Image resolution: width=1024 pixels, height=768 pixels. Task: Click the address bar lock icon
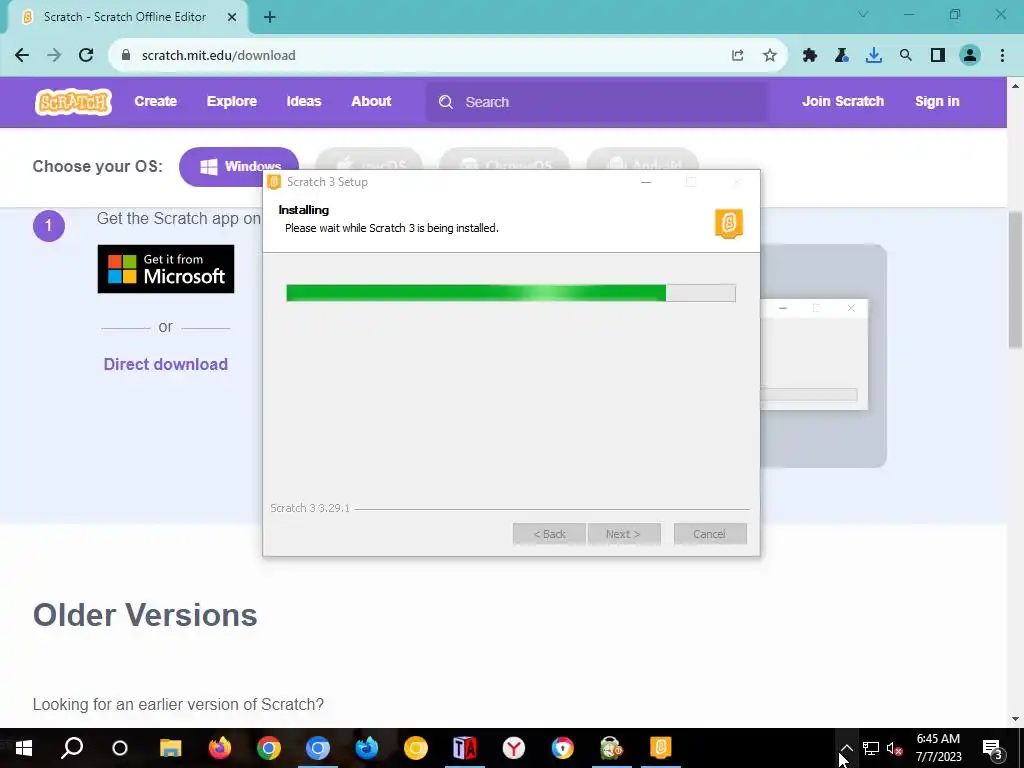click(126, 56)
